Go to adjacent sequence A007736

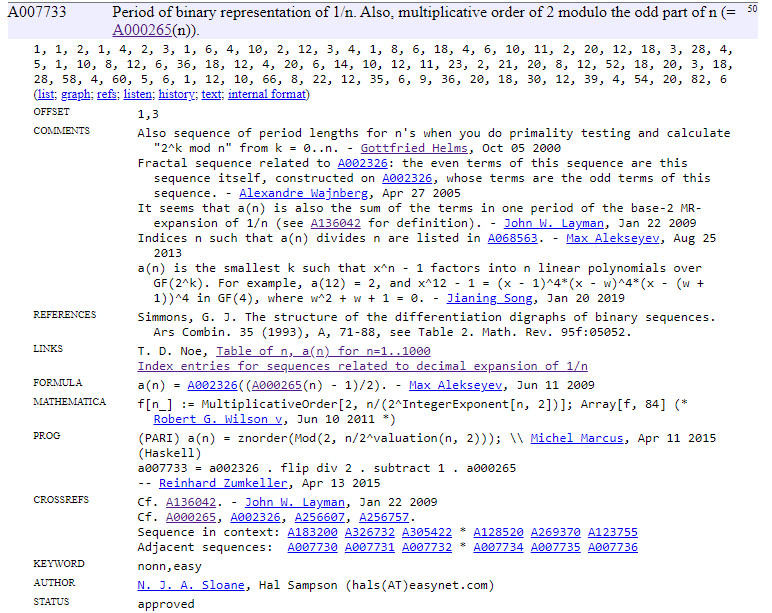(612, 548)
